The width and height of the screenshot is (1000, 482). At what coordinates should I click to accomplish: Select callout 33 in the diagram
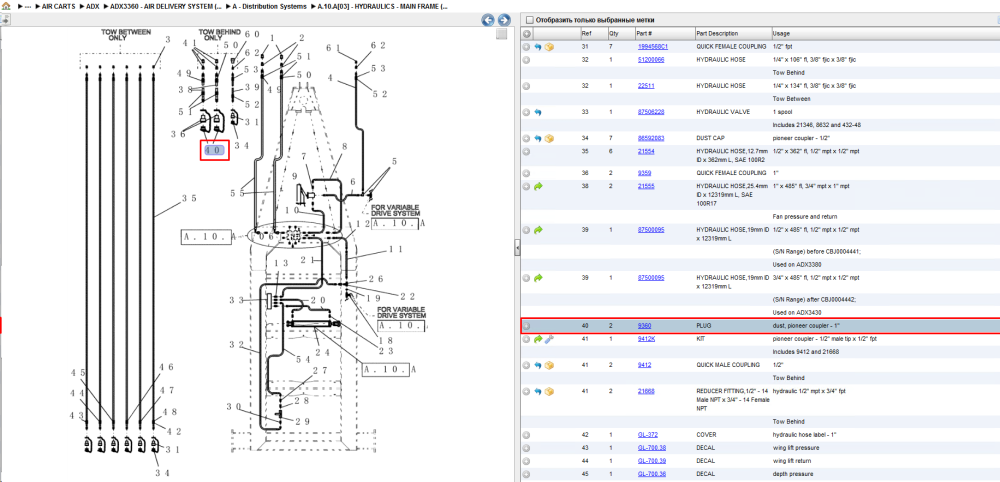click(x=237, y=300)
